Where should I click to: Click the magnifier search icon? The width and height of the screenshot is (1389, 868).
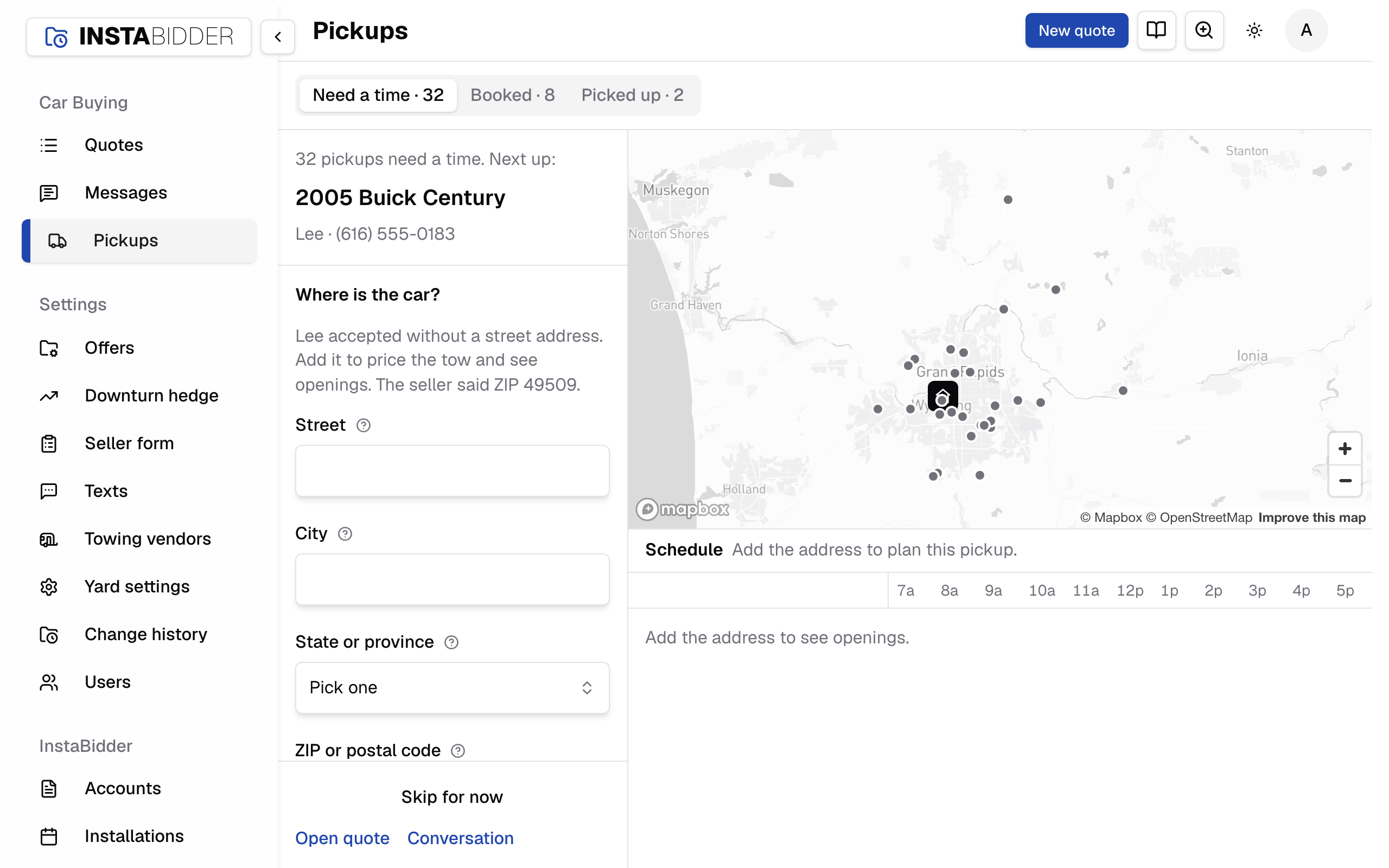(1203, 30)
